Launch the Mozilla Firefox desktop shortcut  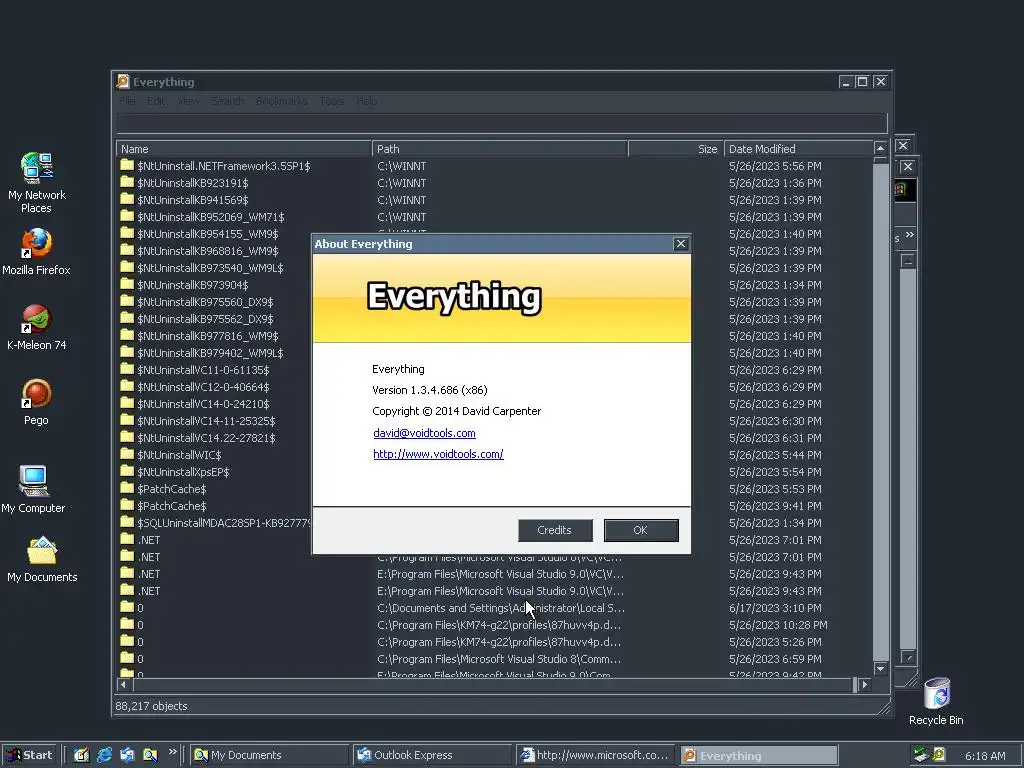37,251
